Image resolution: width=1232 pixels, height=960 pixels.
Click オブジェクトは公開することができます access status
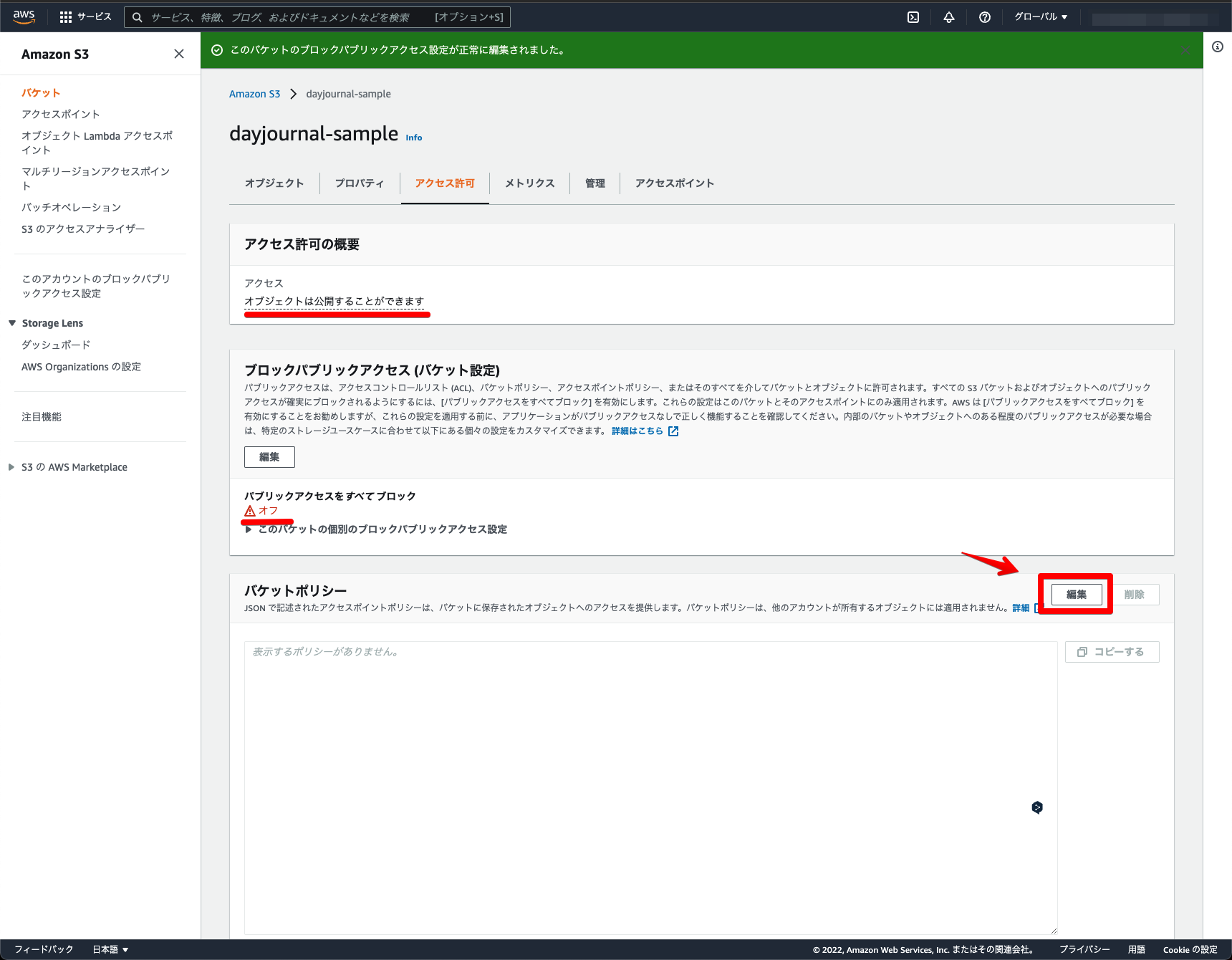(335, 302)
